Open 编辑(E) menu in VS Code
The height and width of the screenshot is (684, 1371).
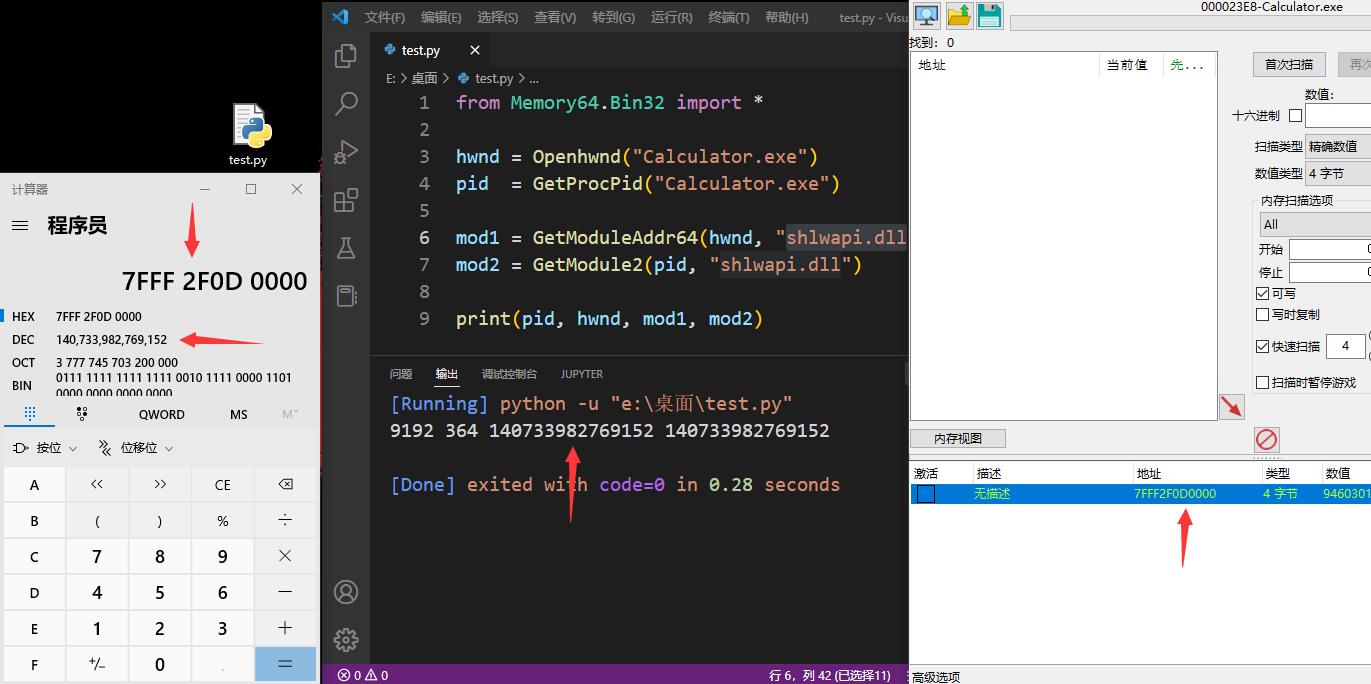tap(441, 17)
